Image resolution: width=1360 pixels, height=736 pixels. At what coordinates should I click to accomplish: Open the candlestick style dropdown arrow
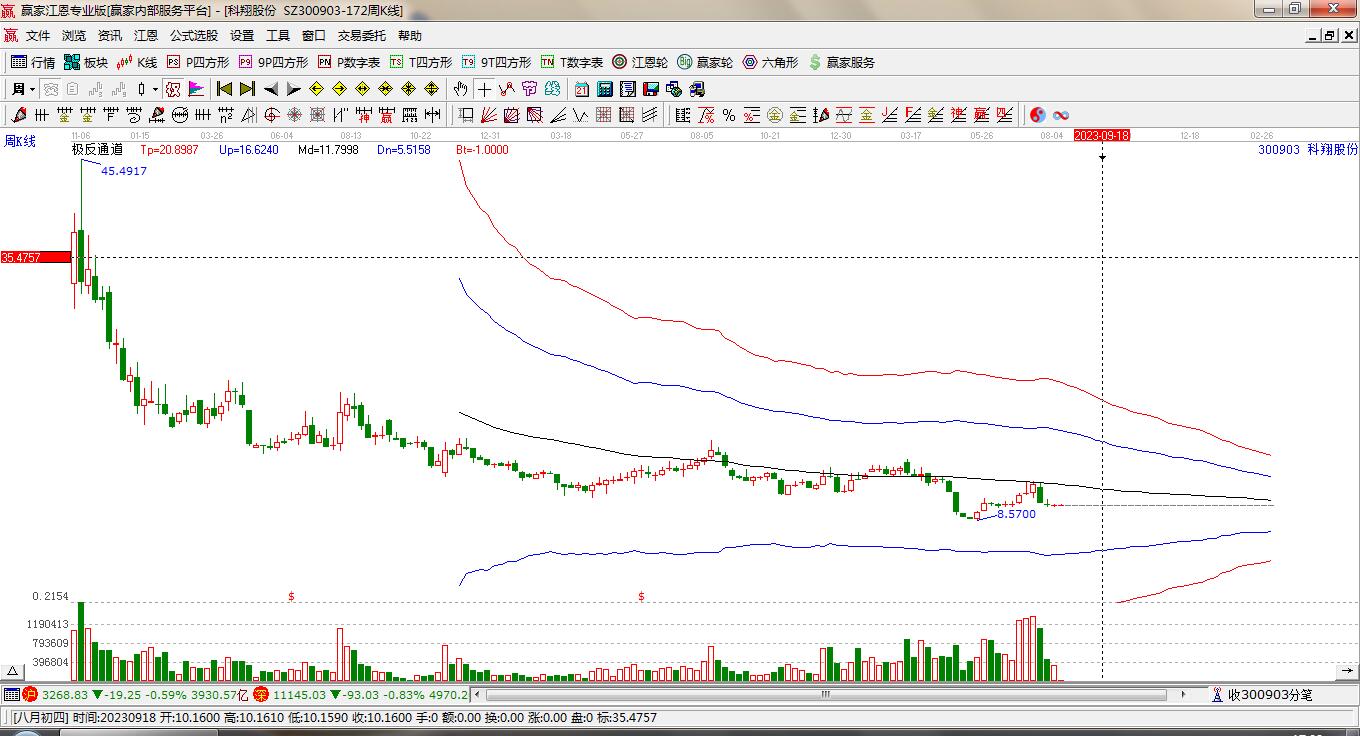coord(155,89)
